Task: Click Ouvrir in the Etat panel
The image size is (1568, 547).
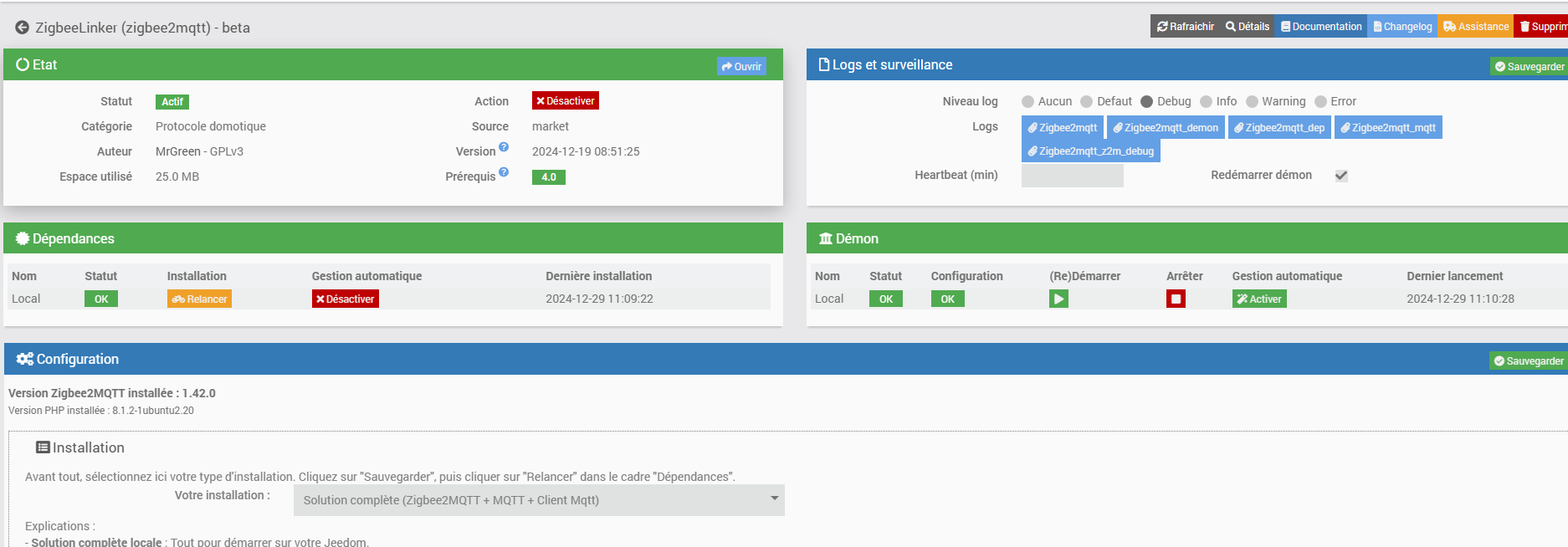Action: (x=741, y=66)
